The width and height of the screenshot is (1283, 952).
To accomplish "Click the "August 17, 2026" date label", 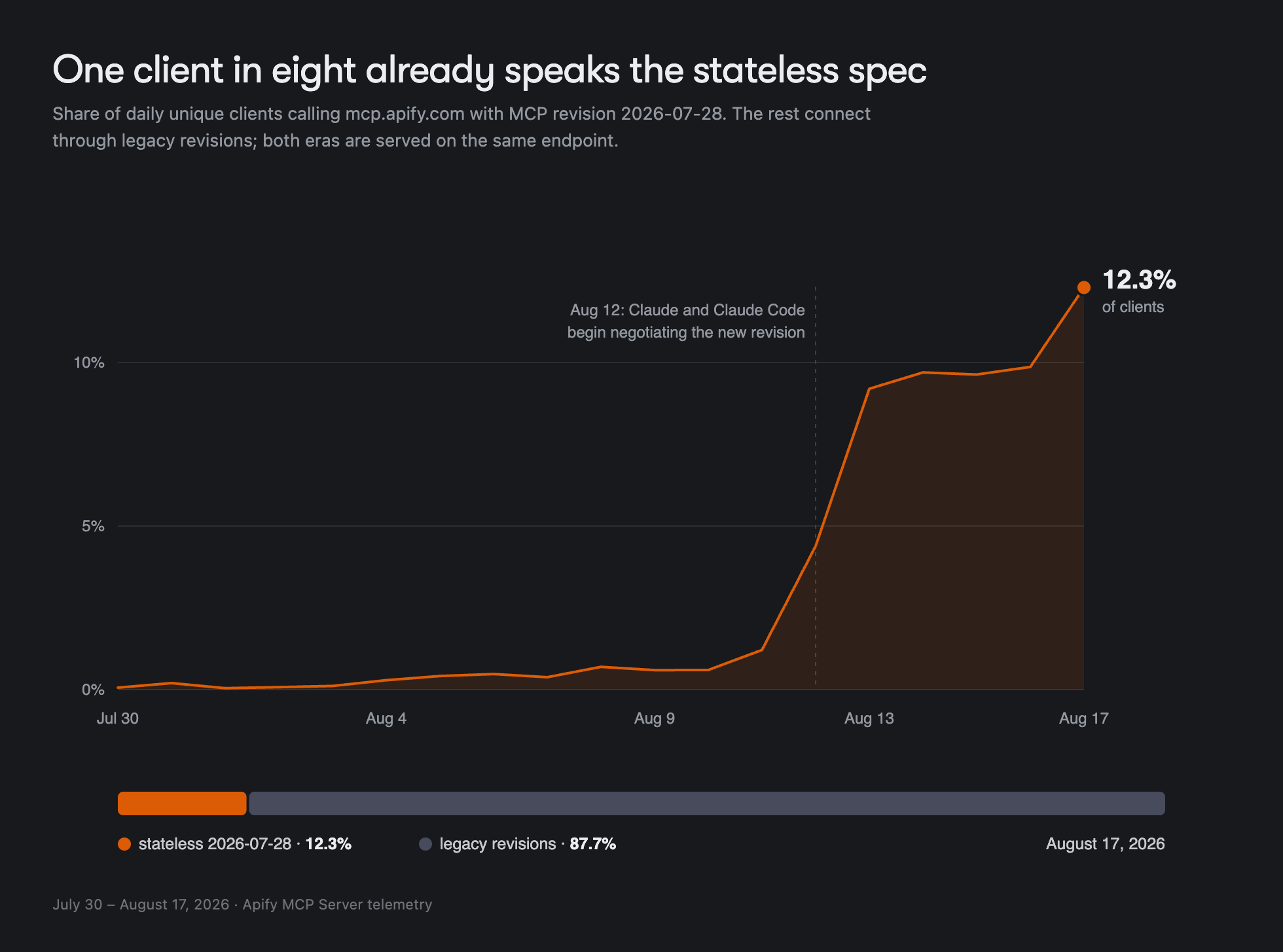I will [x=1105, y=844].
